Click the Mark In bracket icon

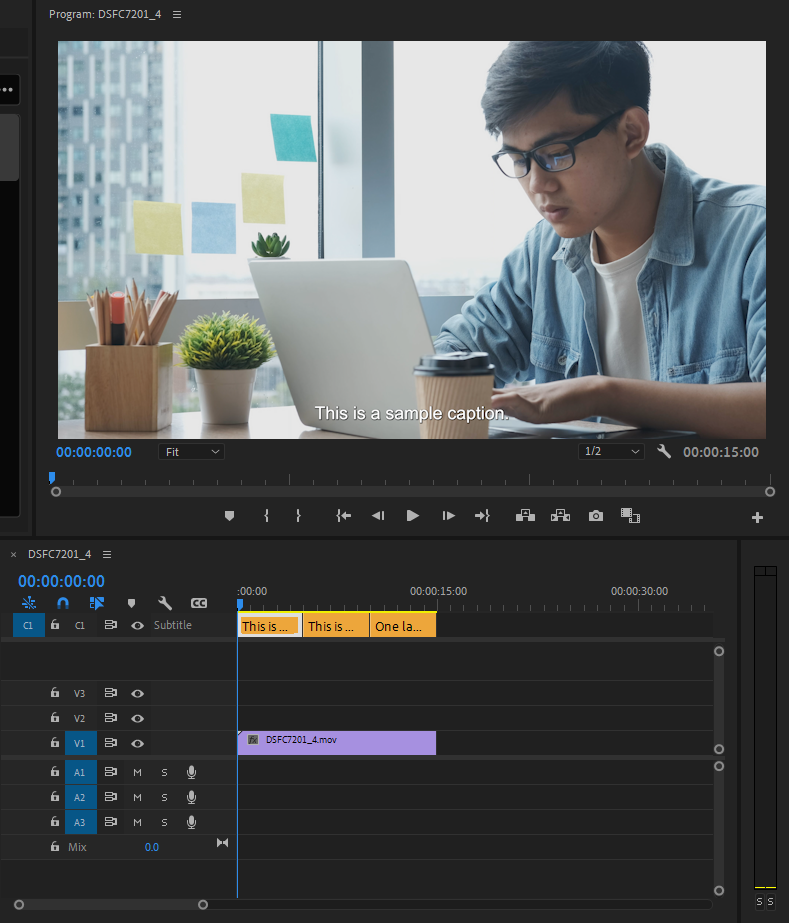266,516
